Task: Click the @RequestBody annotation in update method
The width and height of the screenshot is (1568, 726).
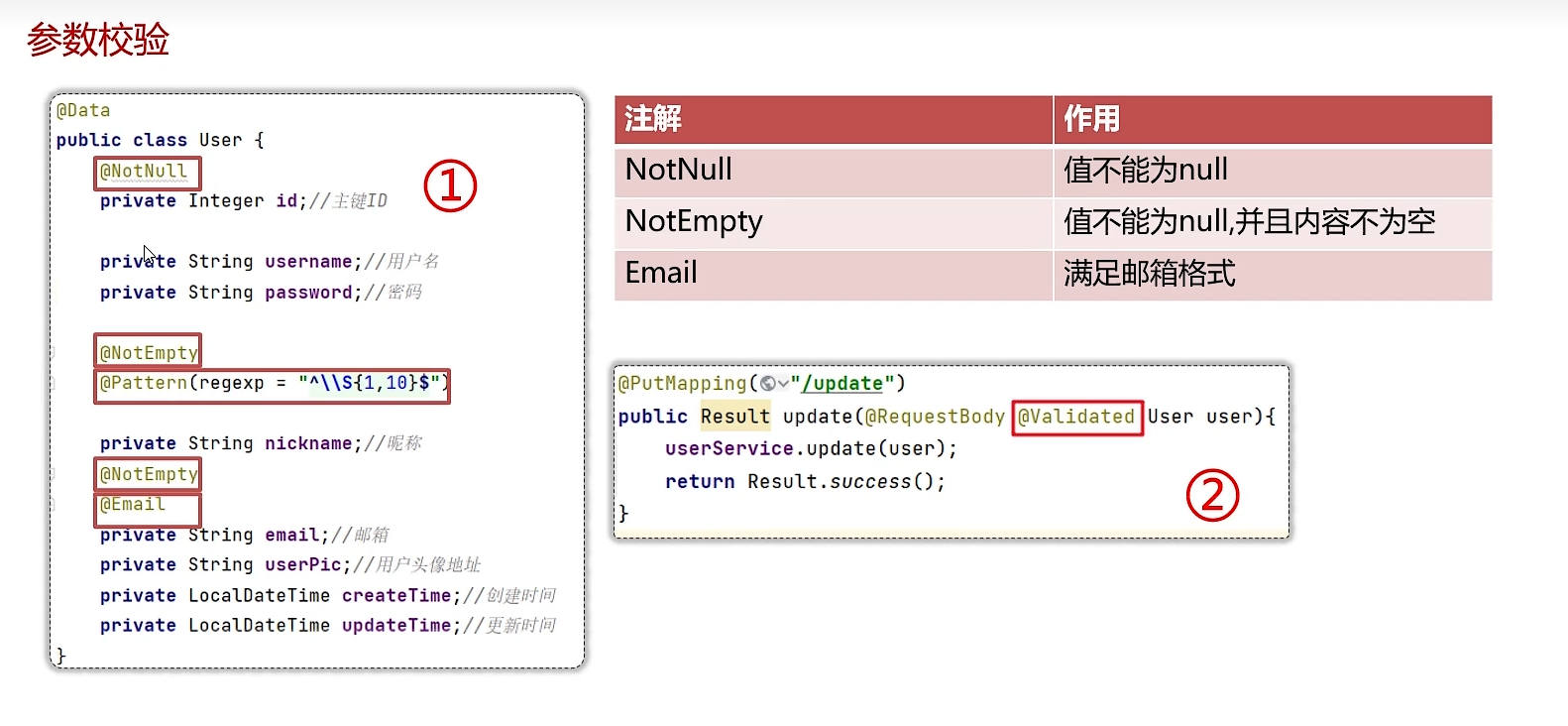Action: pos(935,417)
